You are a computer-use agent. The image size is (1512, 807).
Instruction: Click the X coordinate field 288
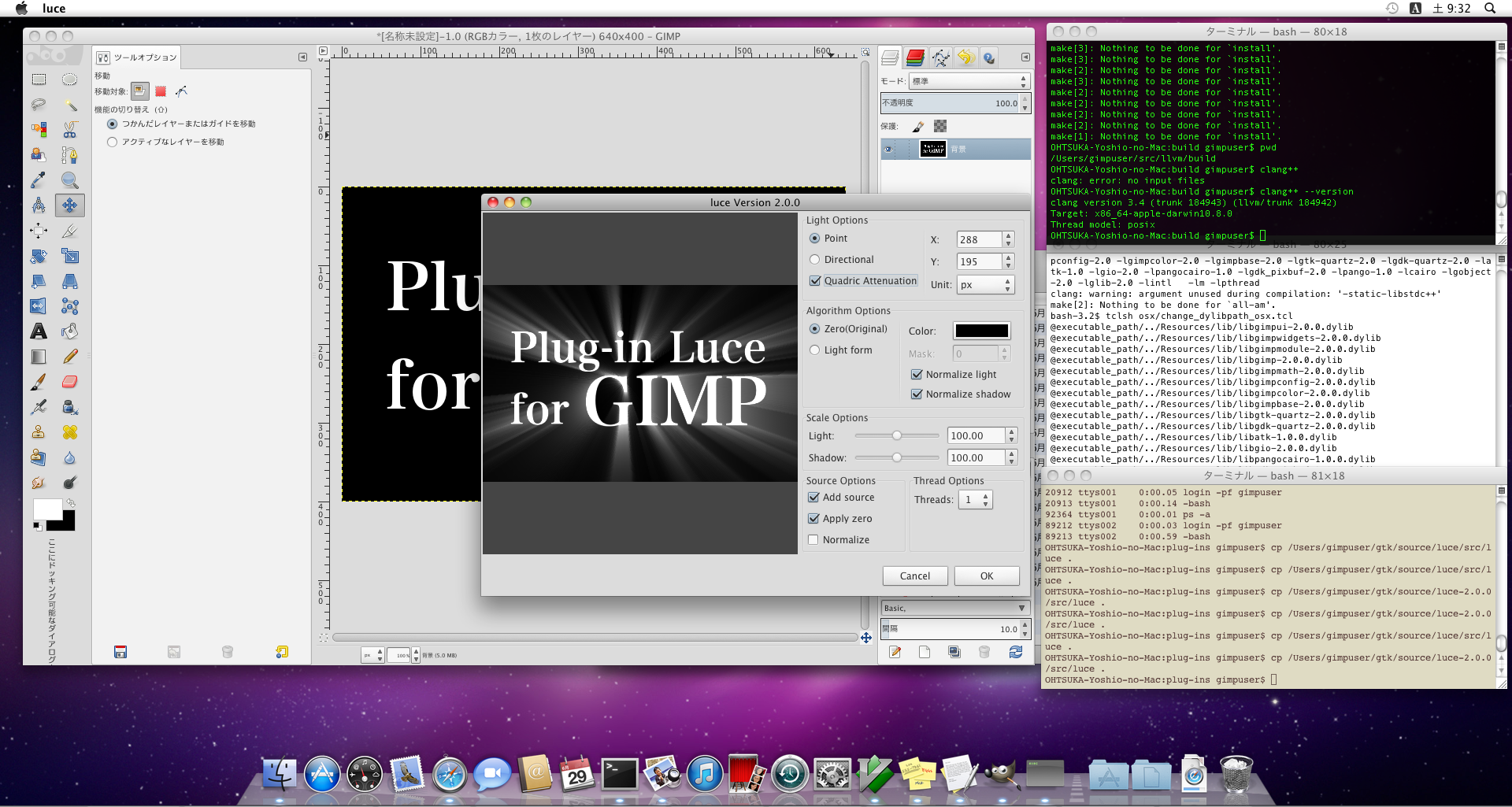pyautogui.click(x=979, y=239)
